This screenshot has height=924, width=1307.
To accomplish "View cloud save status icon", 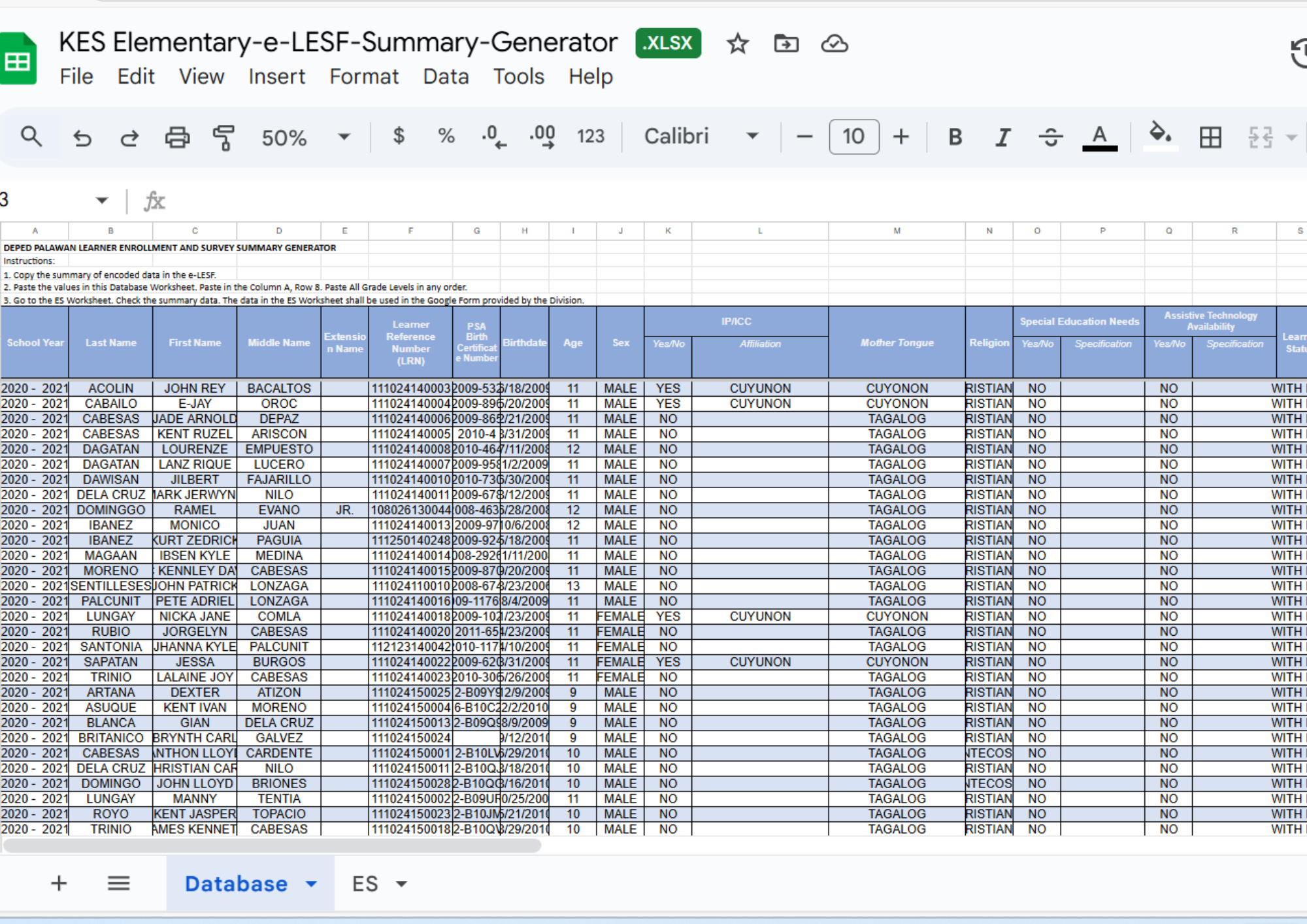I will coord(835,44).
